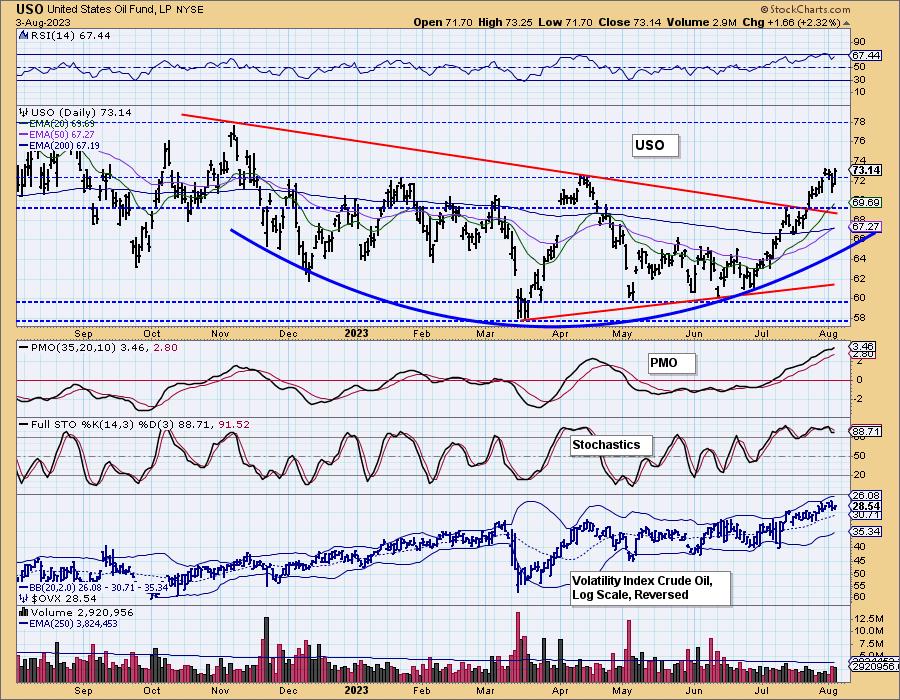Click the 67.27 EMA tag on right axis

[866, 227]
